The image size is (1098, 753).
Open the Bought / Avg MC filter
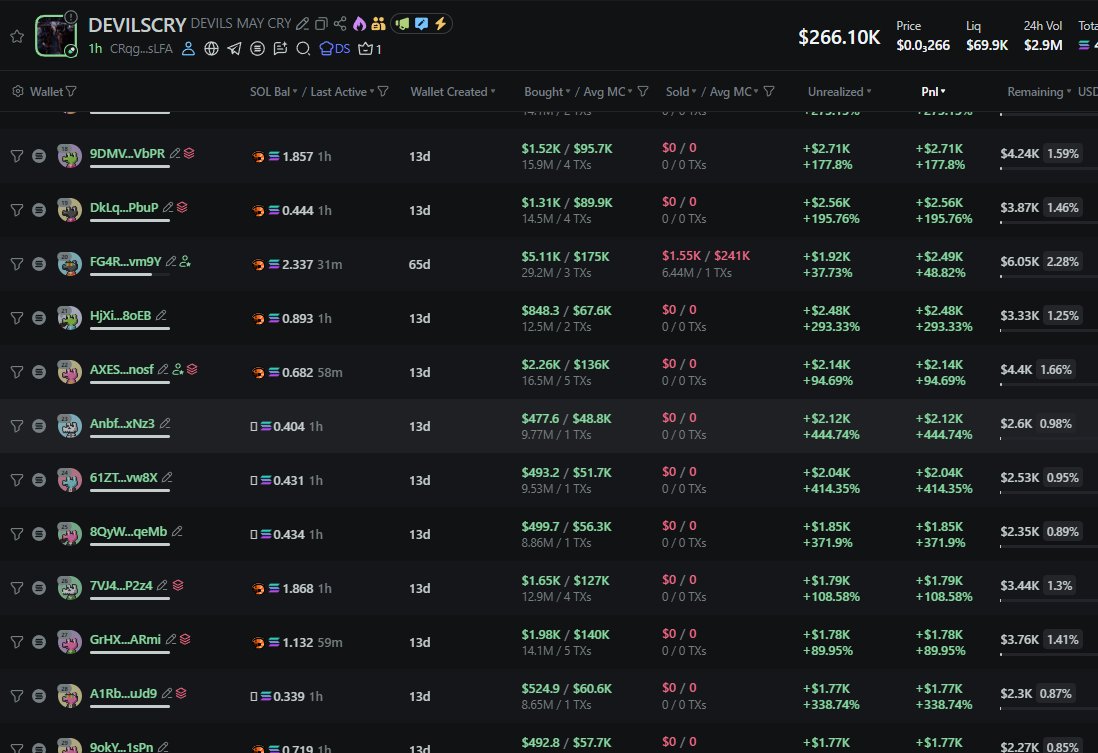[x=643, y=92]
